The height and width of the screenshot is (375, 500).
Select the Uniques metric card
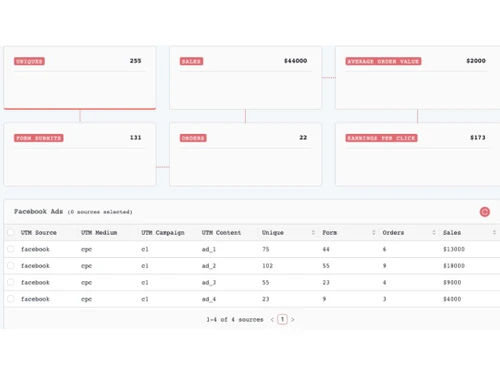pyautogui.click(x=80, y=78)
